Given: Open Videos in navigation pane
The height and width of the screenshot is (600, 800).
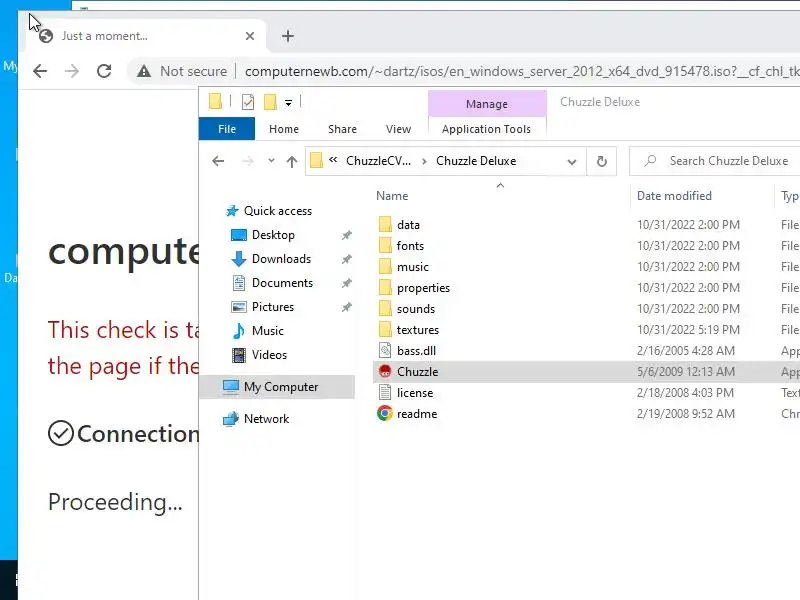Looking at the screenshot, I should (x=269, y=355).
